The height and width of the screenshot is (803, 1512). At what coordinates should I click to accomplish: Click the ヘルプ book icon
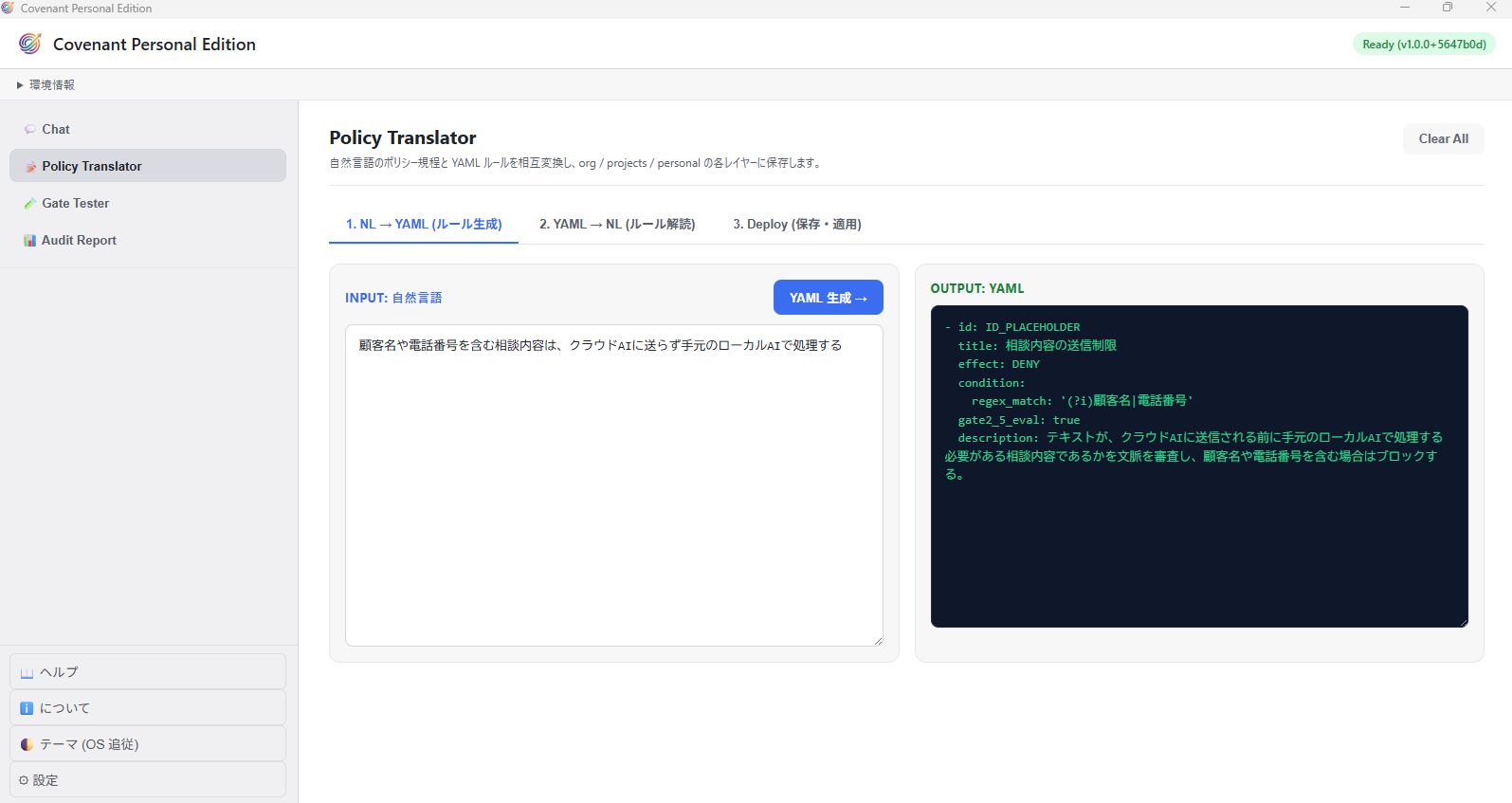[x=27, y=672]
